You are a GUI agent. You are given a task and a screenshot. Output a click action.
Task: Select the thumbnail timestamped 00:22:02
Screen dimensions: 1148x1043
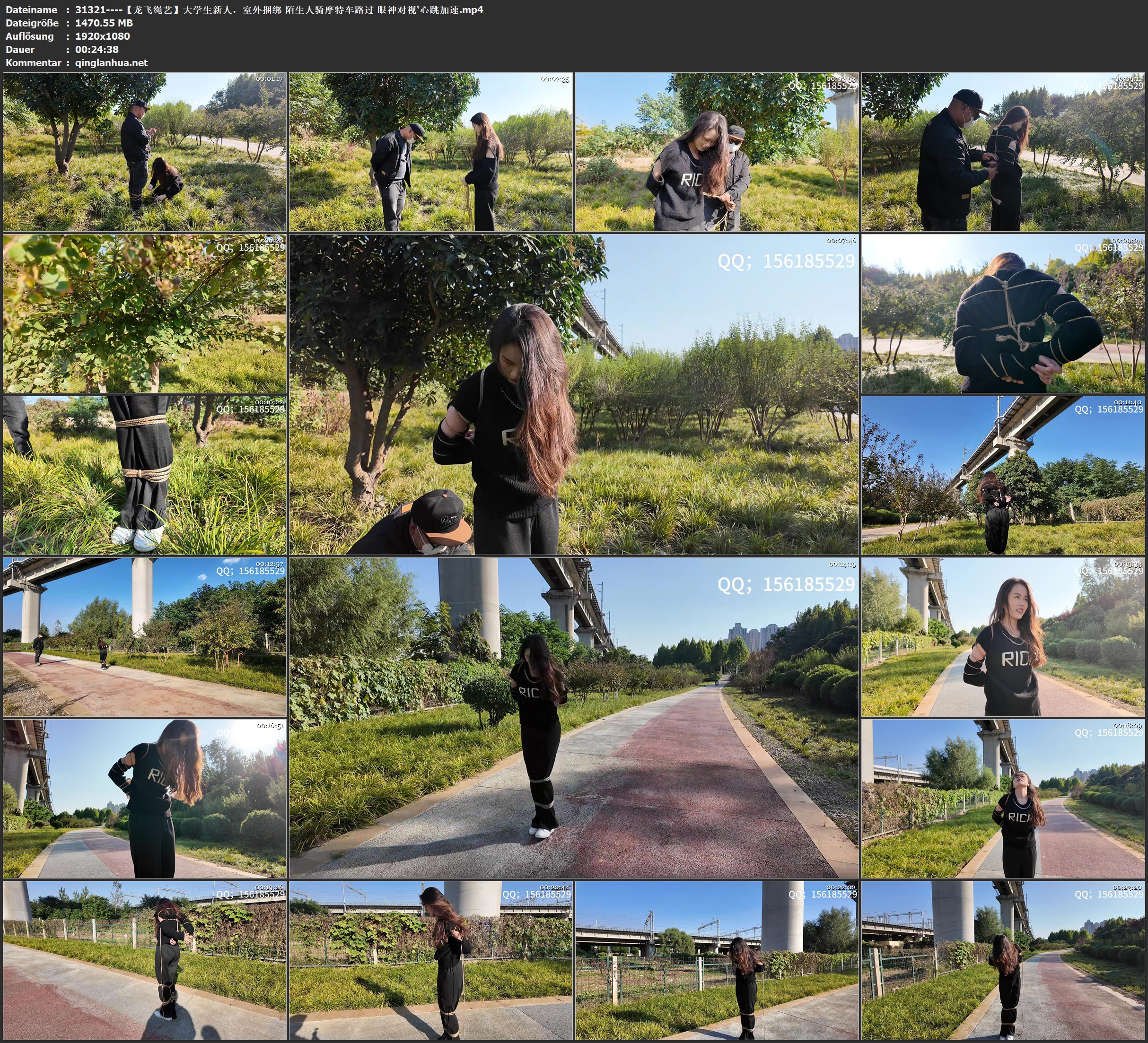(717, 960)
